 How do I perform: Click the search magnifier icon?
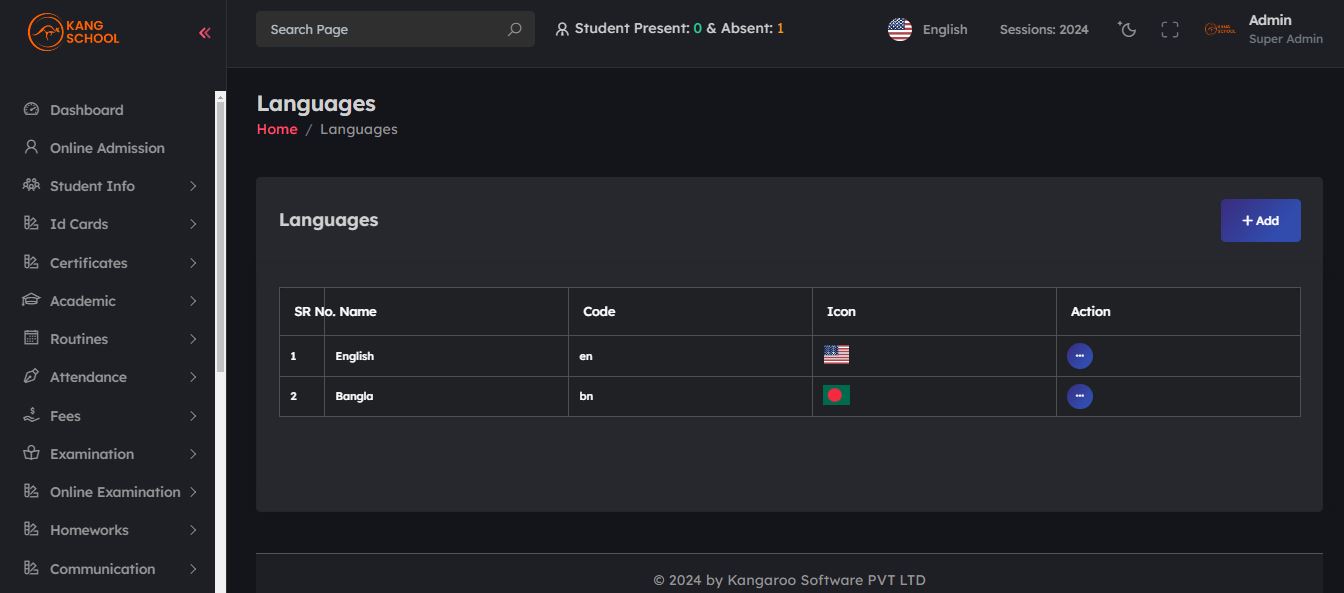(514, 29)
